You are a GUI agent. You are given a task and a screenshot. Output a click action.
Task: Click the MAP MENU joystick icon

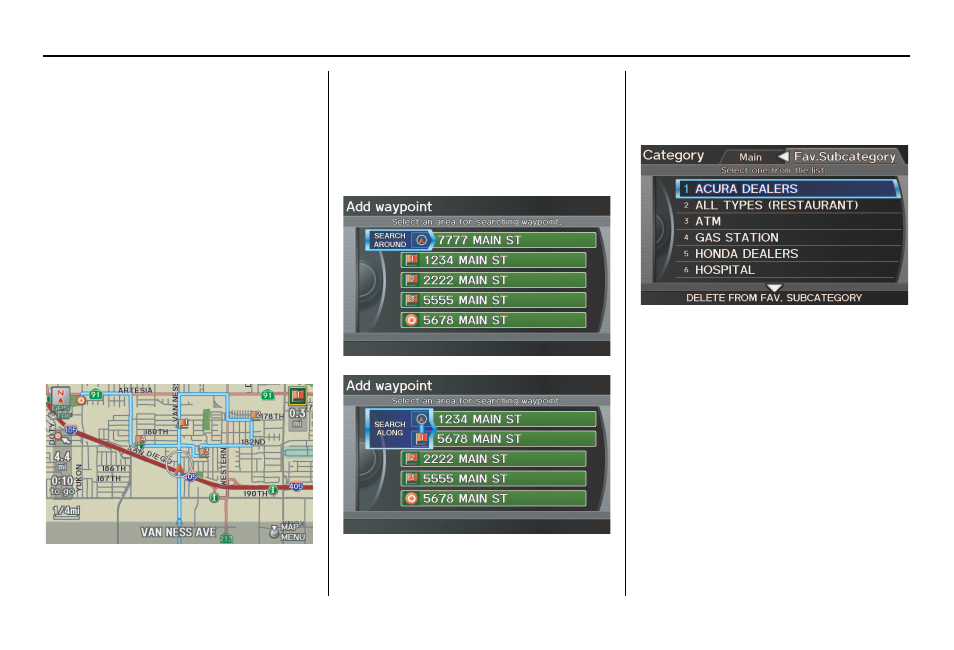click(274, 531)
